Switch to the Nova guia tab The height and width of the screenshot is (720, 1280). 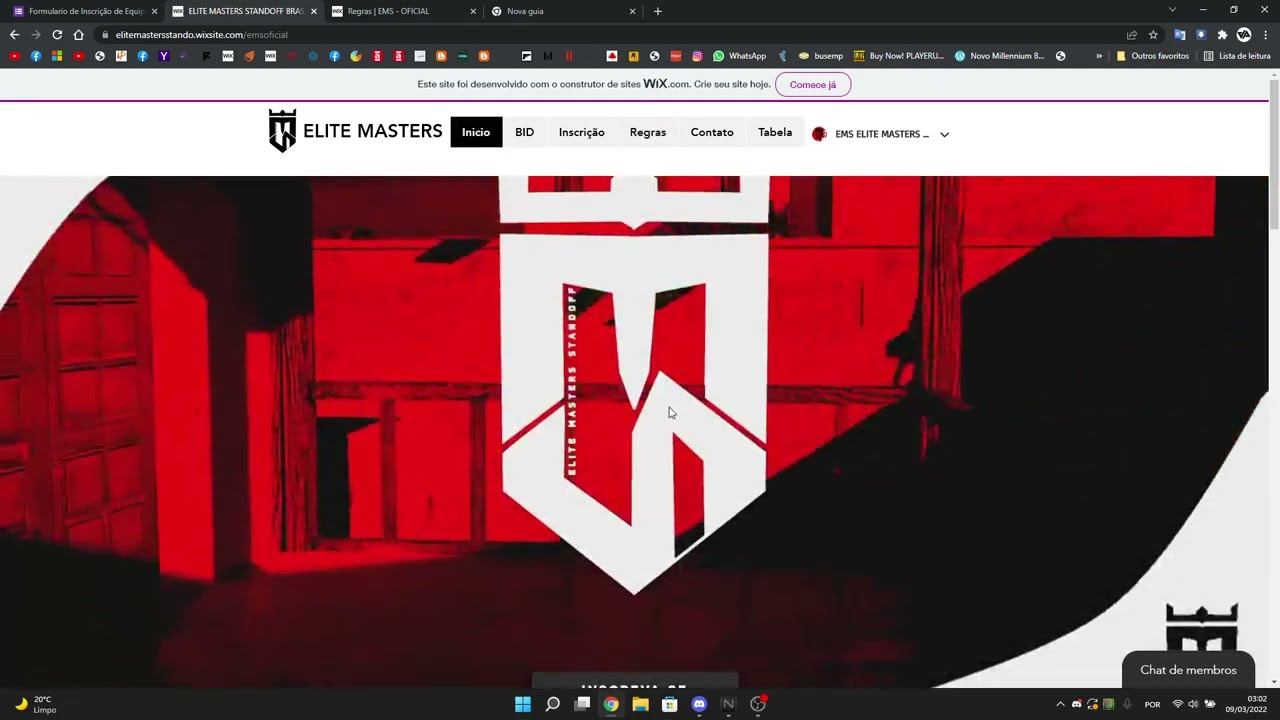[x=563, y=11]
